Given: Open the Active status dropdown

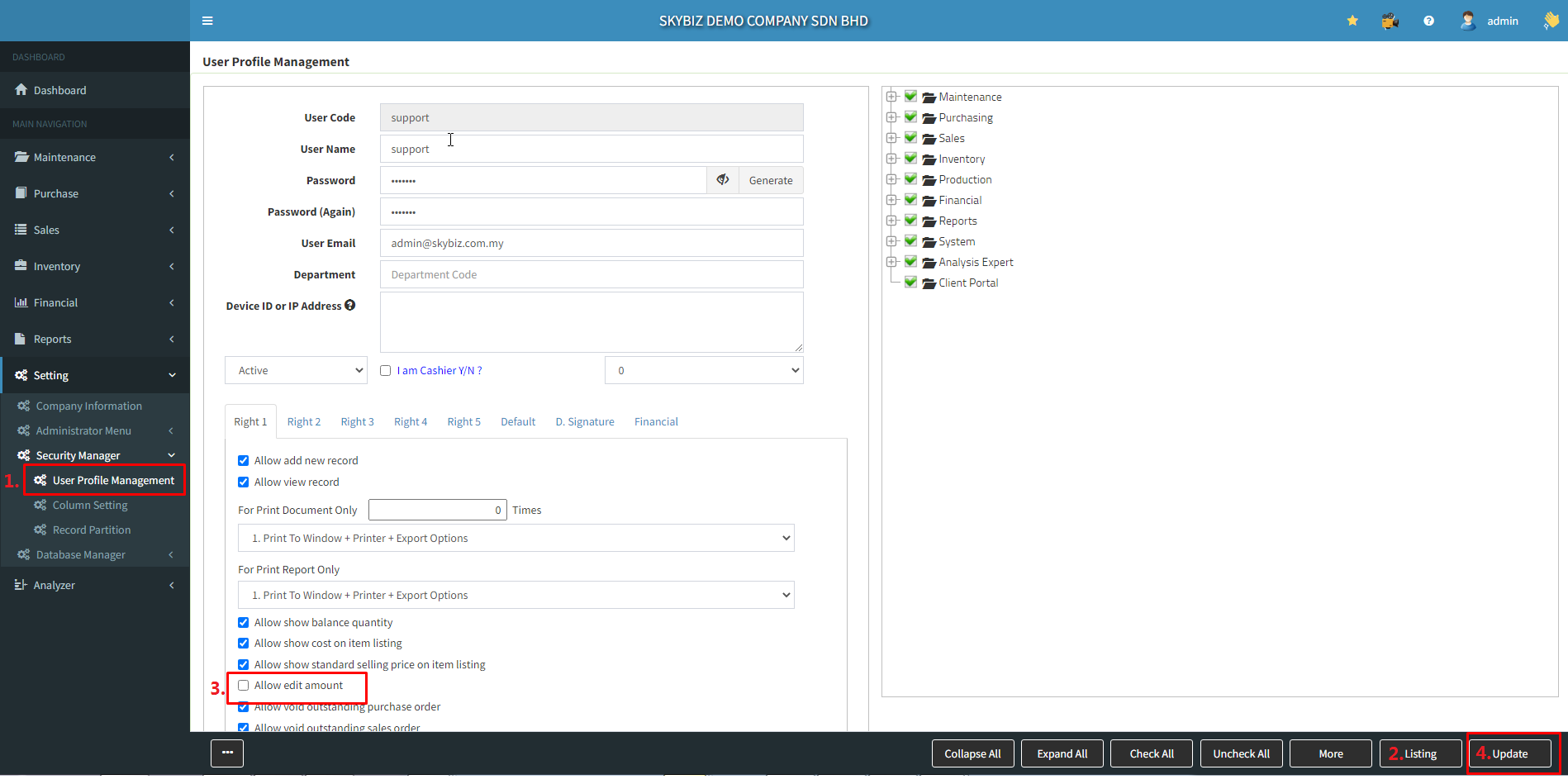Looking at the screenshot, I should pos(296,371).
